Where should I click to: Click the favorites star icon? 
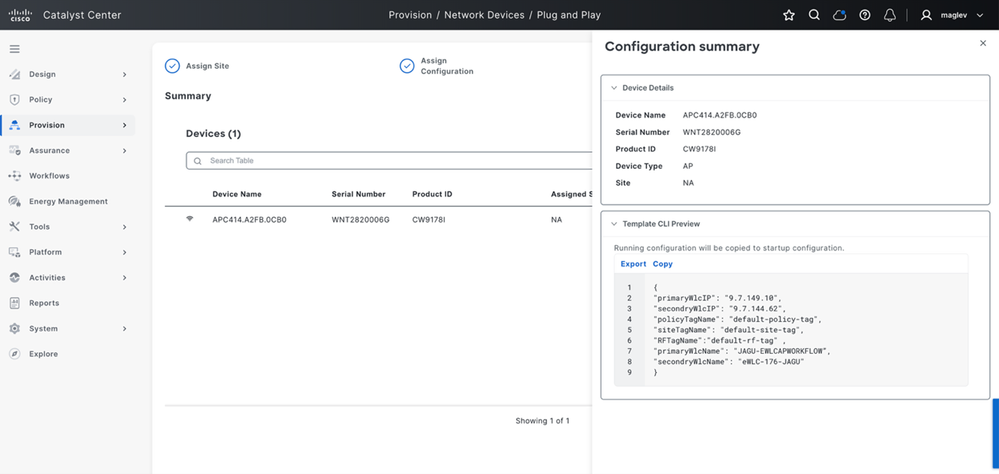click(789, 15)
